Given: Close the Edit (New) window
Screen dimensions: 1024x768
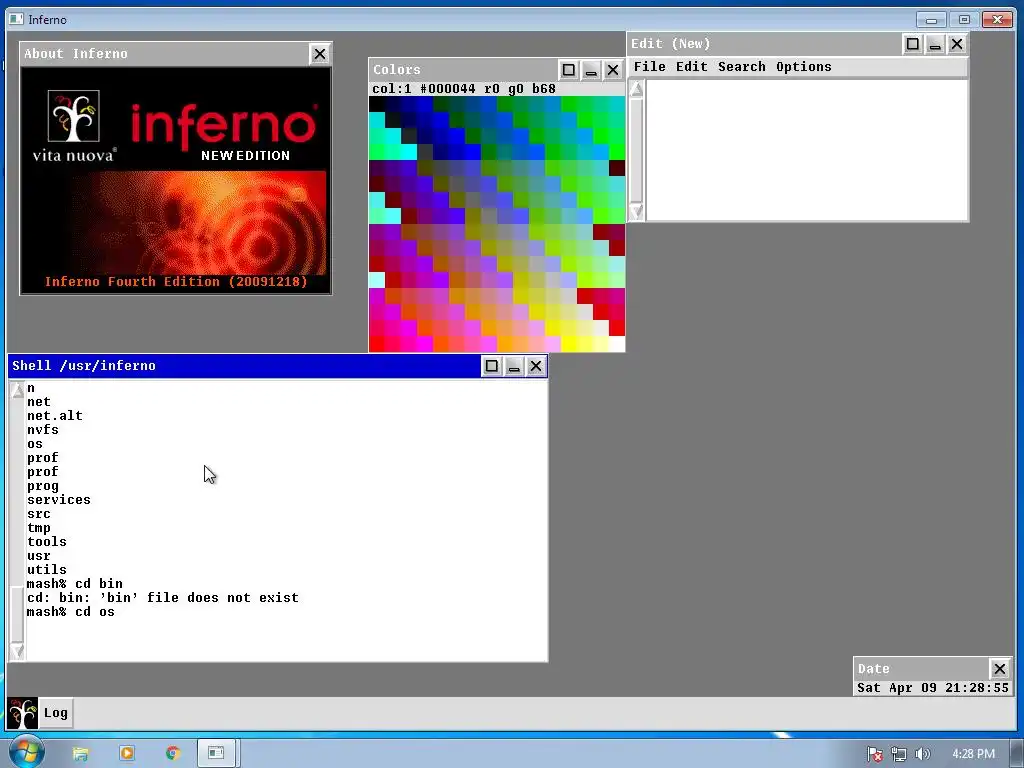Looking at the screenshot, I should click(x=957, y=44).
